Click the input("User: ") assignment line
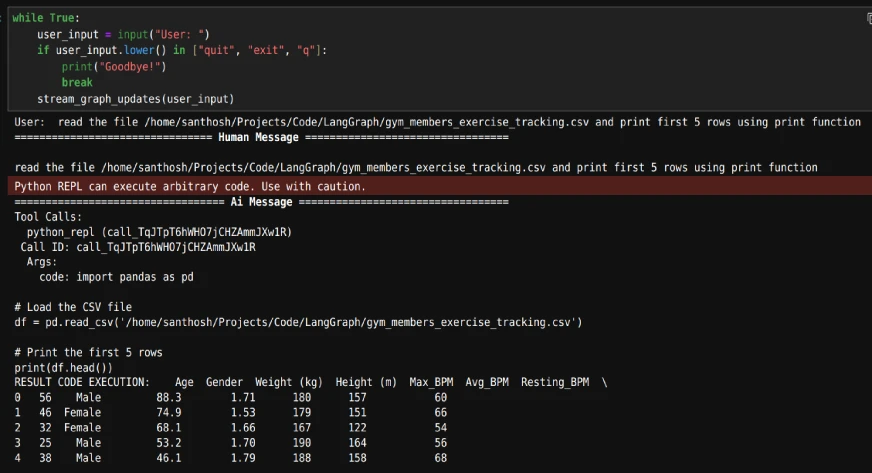Image resolution: width=872 pixels, height=473 pixels. pos(123,34)
